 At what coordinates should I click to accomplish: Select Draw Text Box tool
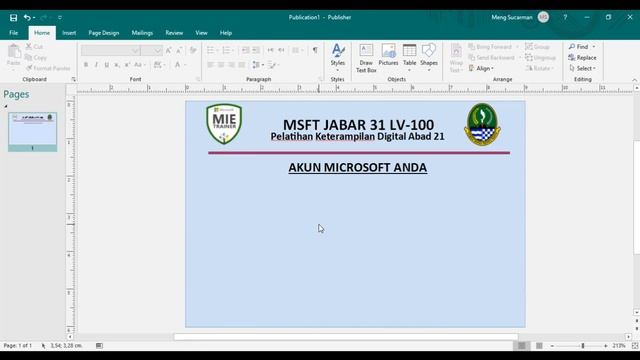(366, 58)
